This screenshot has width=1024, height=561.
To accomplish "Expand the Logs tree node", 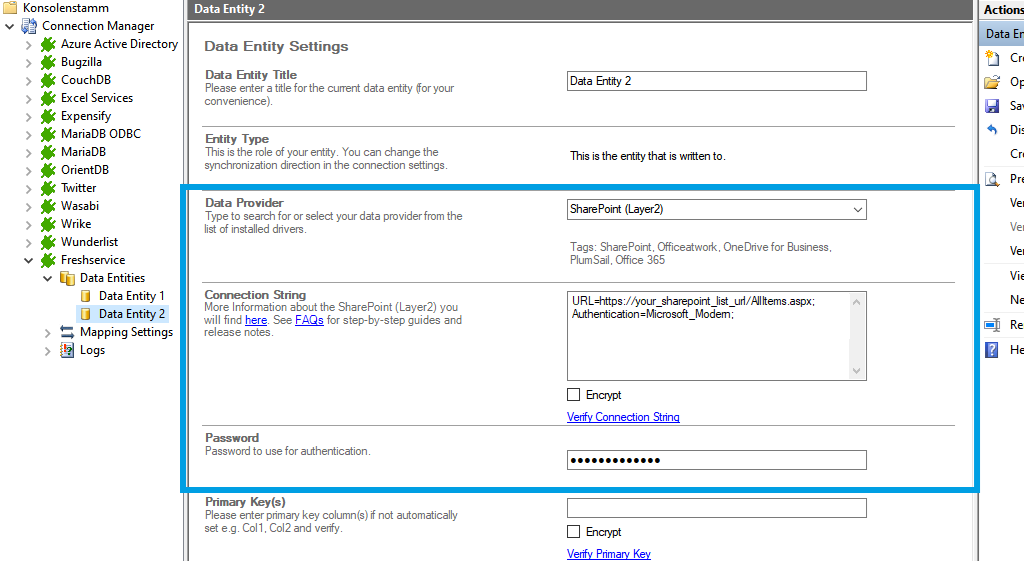I will coord(48,351).
